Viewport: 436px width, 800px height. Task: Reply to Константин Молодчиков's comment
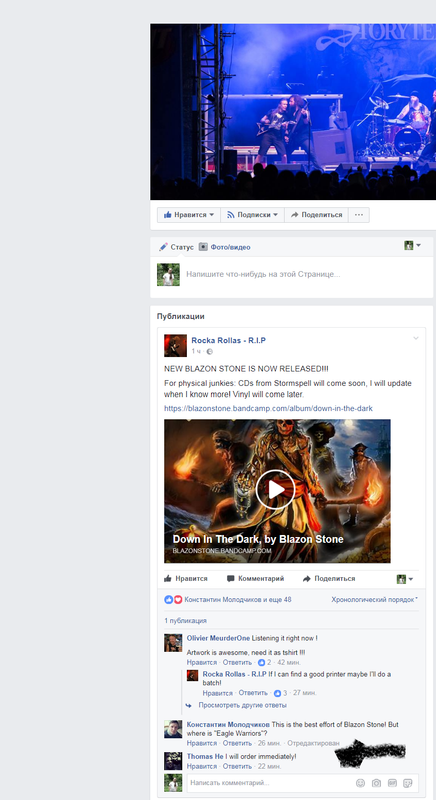pyautogui.click(x=237, y=743)
